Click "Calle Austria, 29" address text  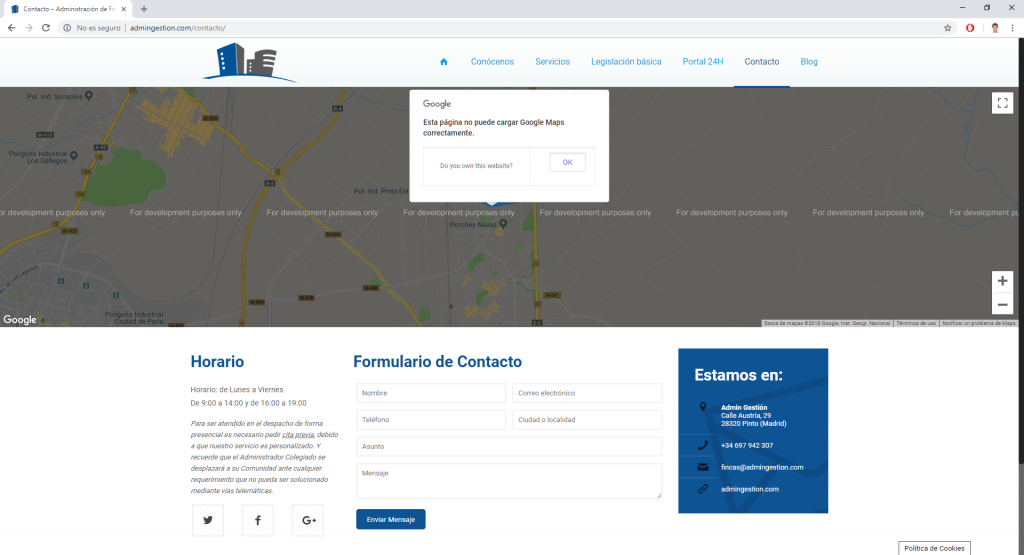pos(746,415)
